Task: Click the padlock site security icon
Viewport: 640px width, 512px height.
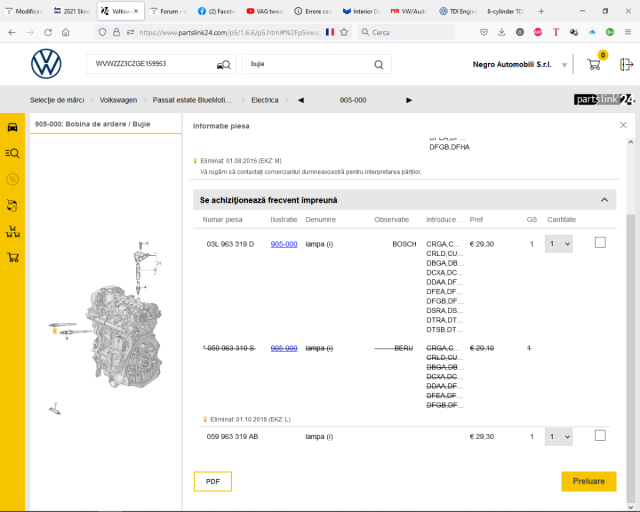Action: [116, 32]
